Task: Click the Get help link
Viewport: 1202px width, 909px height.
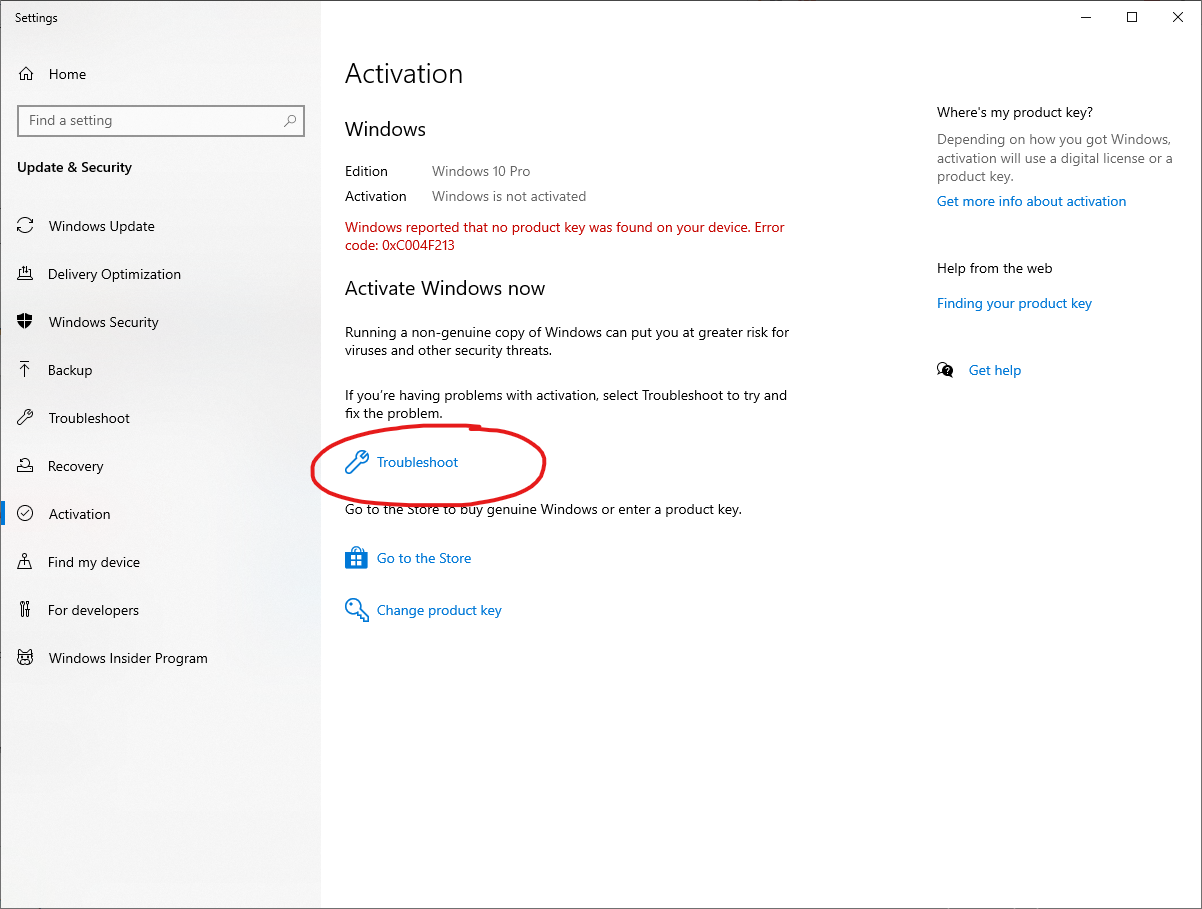Action: pyautogui.click(x=995, y=370)
